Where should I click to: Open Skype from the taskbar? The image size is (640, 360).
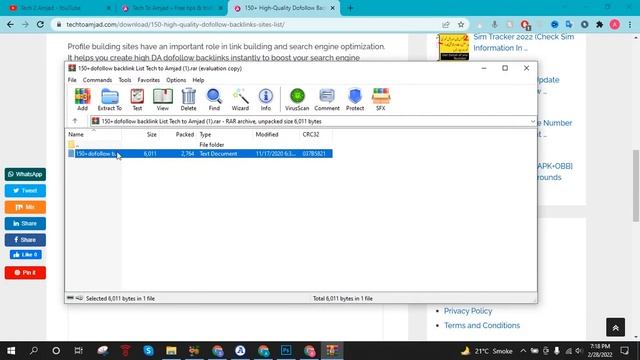(148, 351)
